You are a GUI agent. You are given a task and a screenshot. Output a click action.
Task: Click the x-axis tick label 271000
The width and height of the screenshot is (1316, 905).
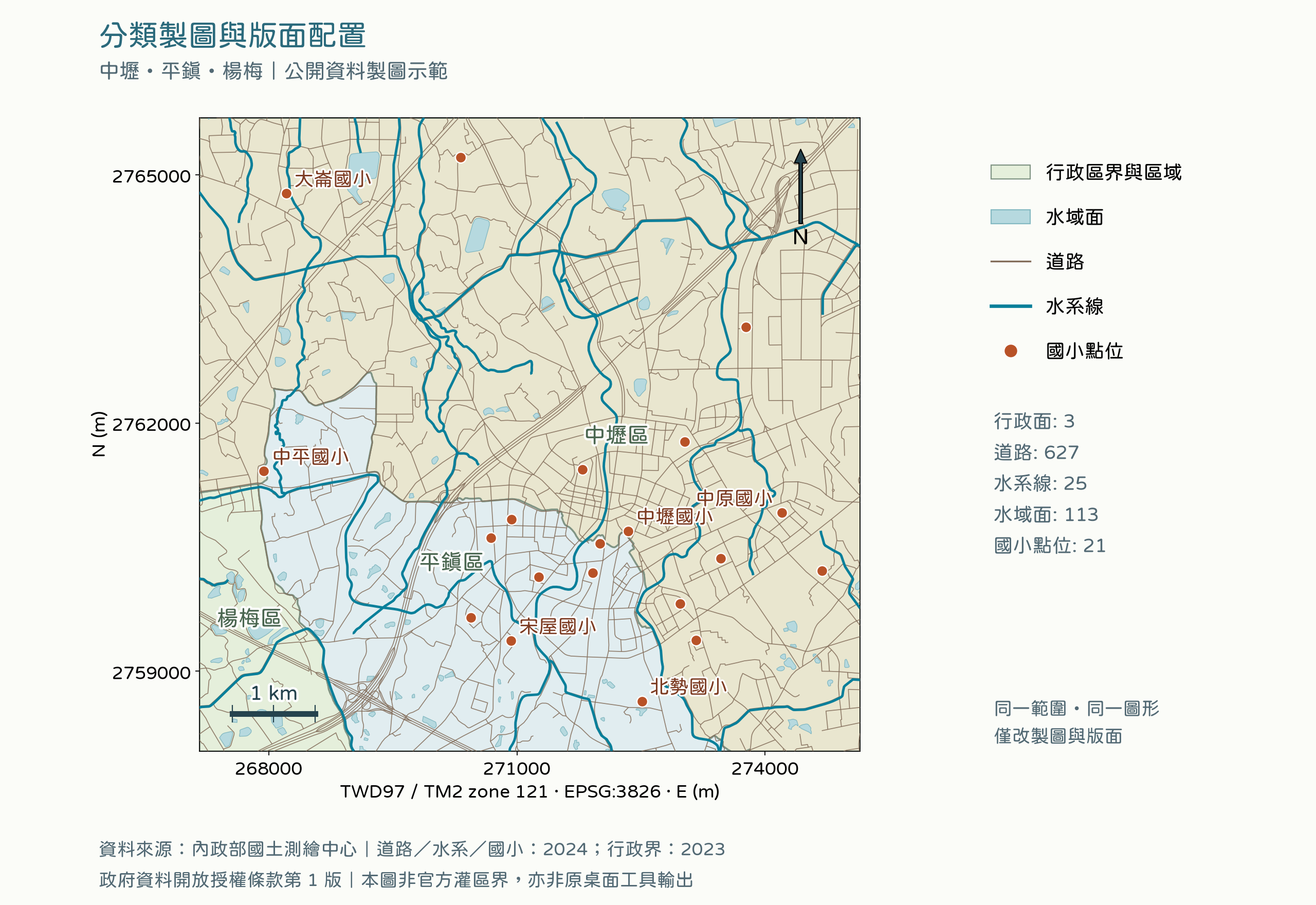516,768
